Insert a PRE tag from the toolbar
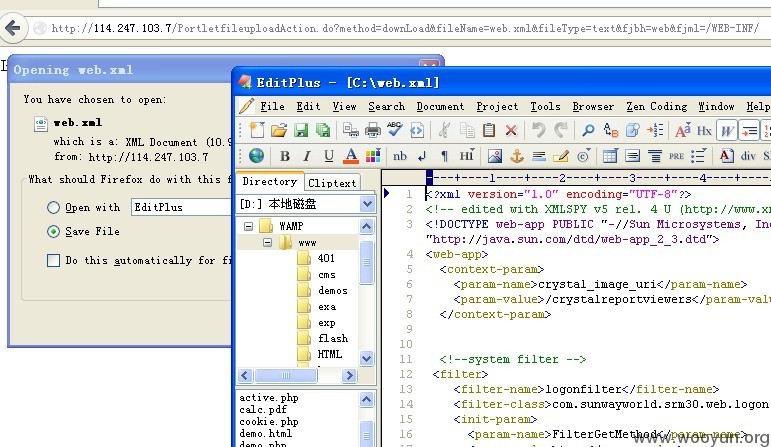The image size is (771, 447). coord(676,156)
